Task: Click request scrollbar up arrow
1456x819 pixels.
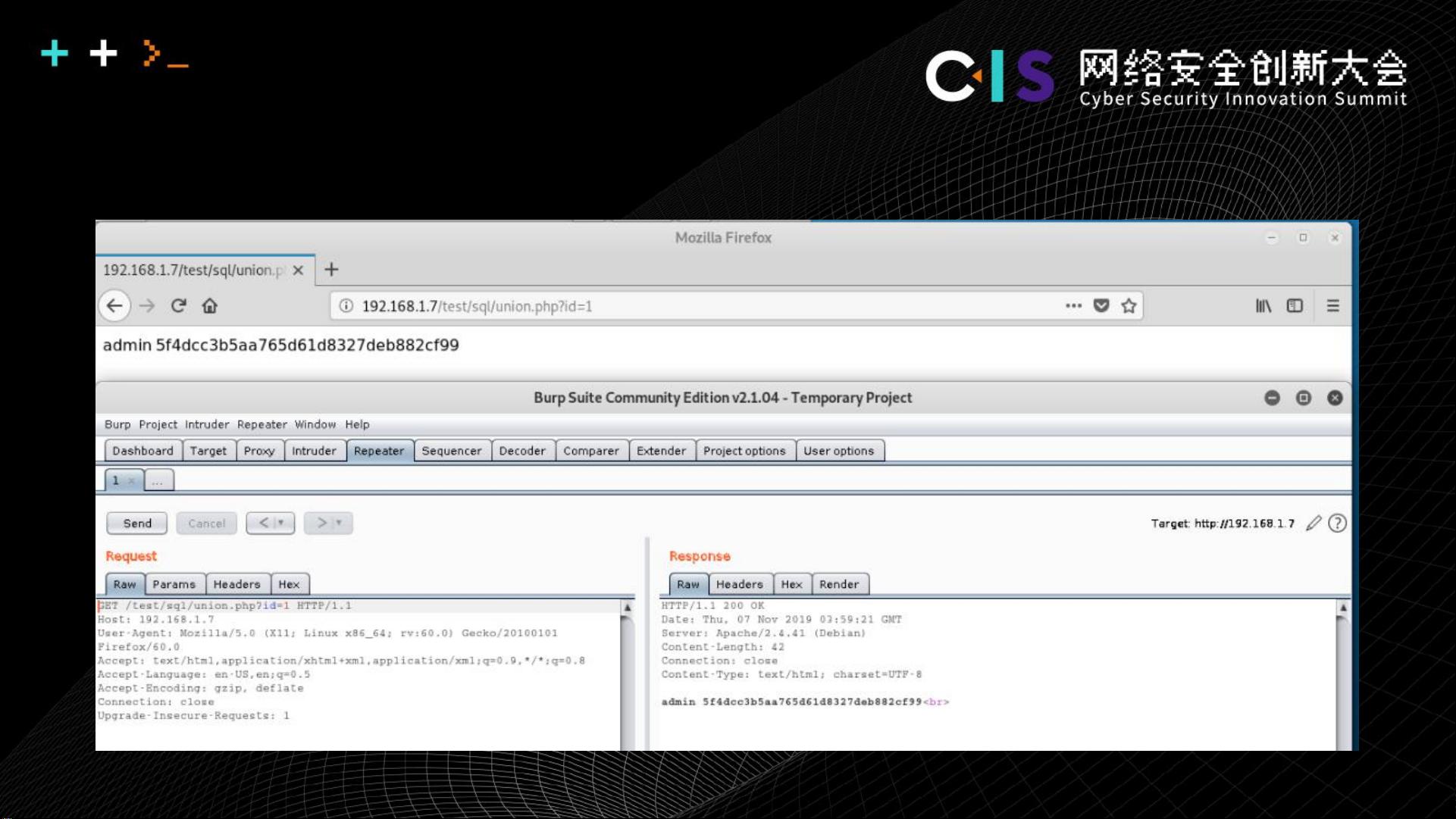Action: 628,608
